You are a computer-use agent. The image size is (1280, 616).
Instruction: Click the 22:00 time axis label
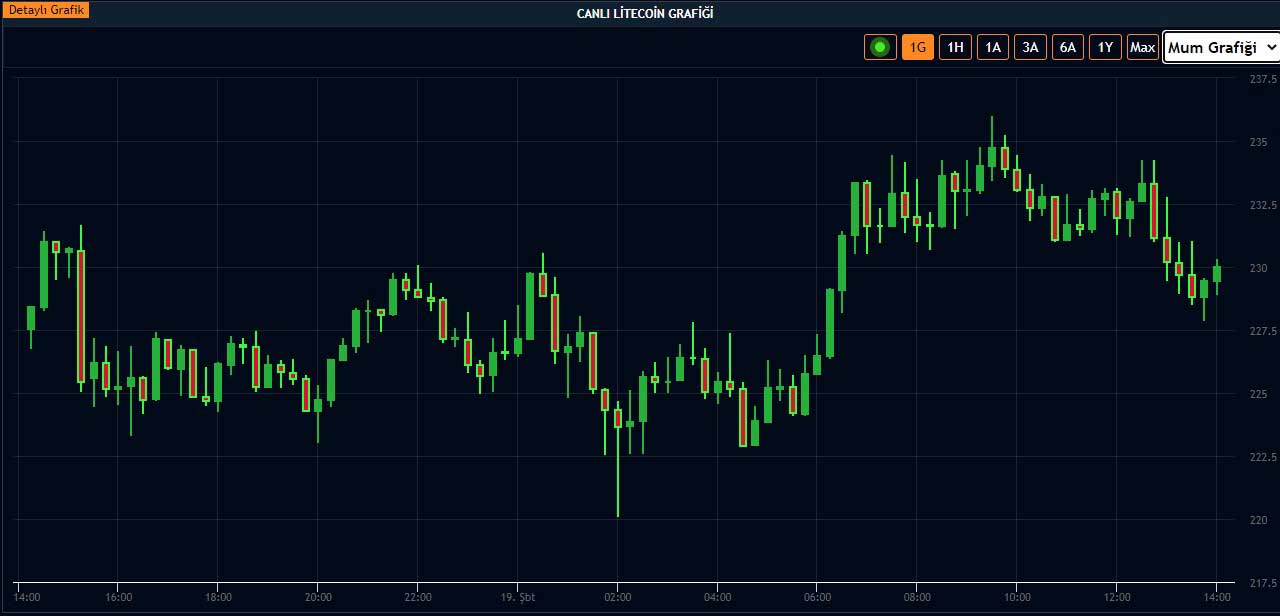(x=418, y=597)
